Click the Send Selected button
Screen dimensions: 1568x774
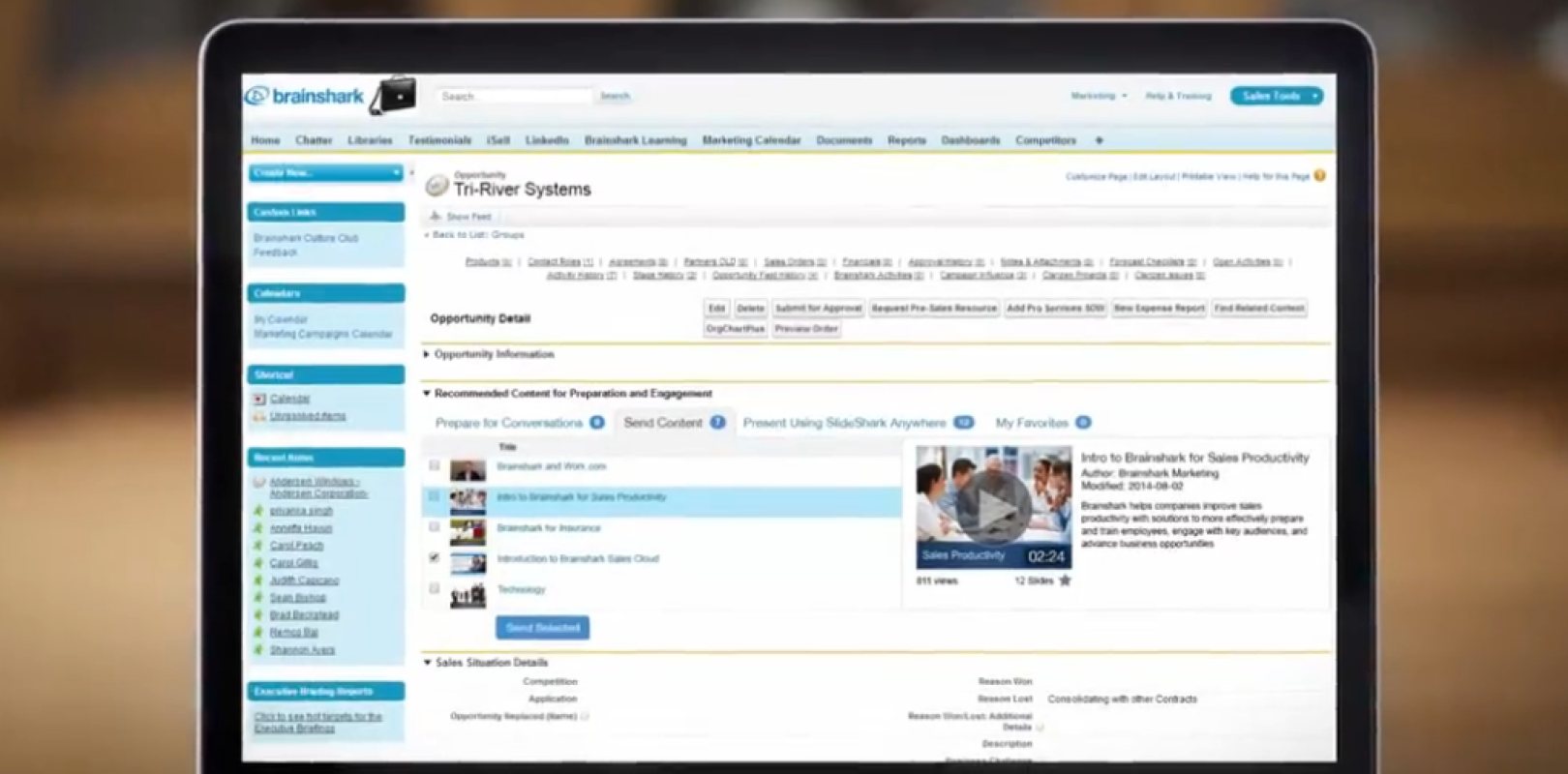543,628
